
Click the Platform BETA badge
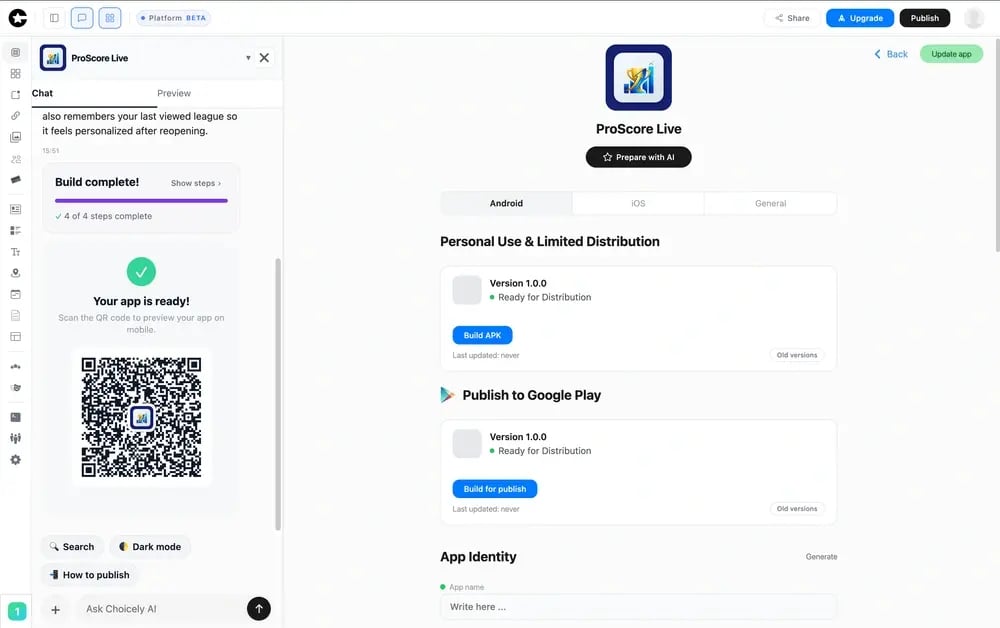point(173,18)
